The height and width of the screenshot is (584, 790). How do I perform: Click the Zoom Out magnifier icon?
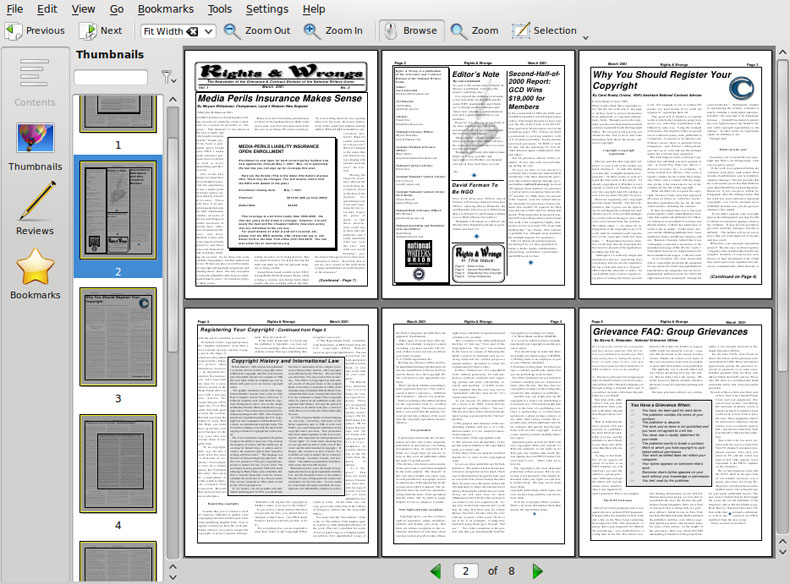[231, 31]
